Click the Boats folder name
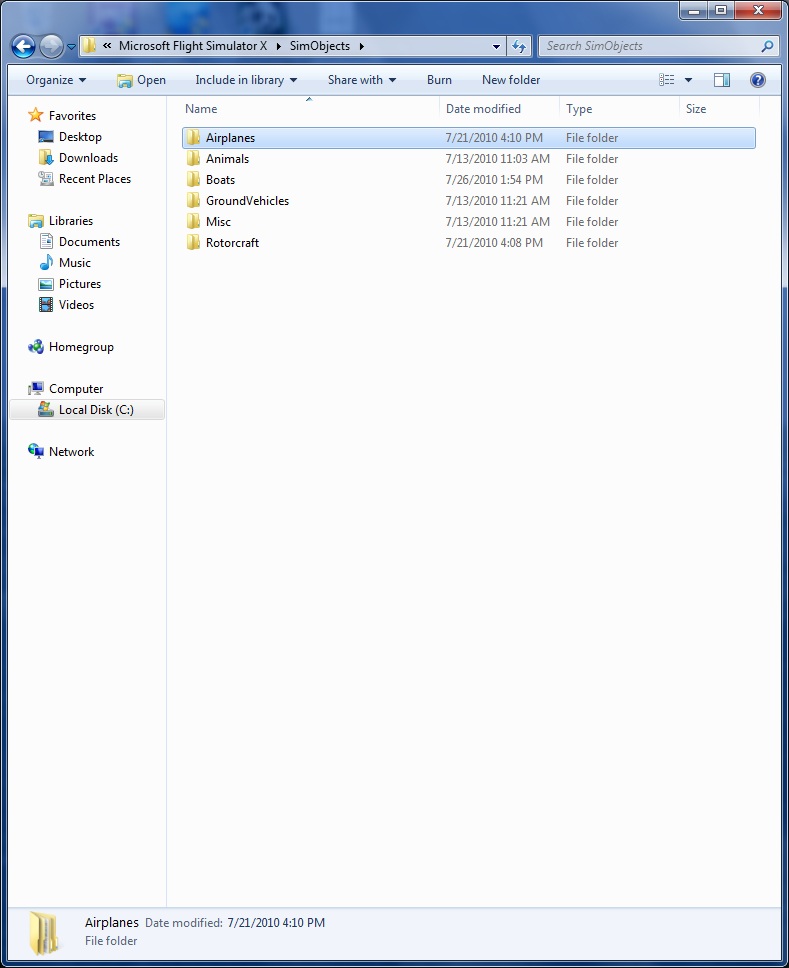Viewport: 789px width, 968px height. point(220,180)
